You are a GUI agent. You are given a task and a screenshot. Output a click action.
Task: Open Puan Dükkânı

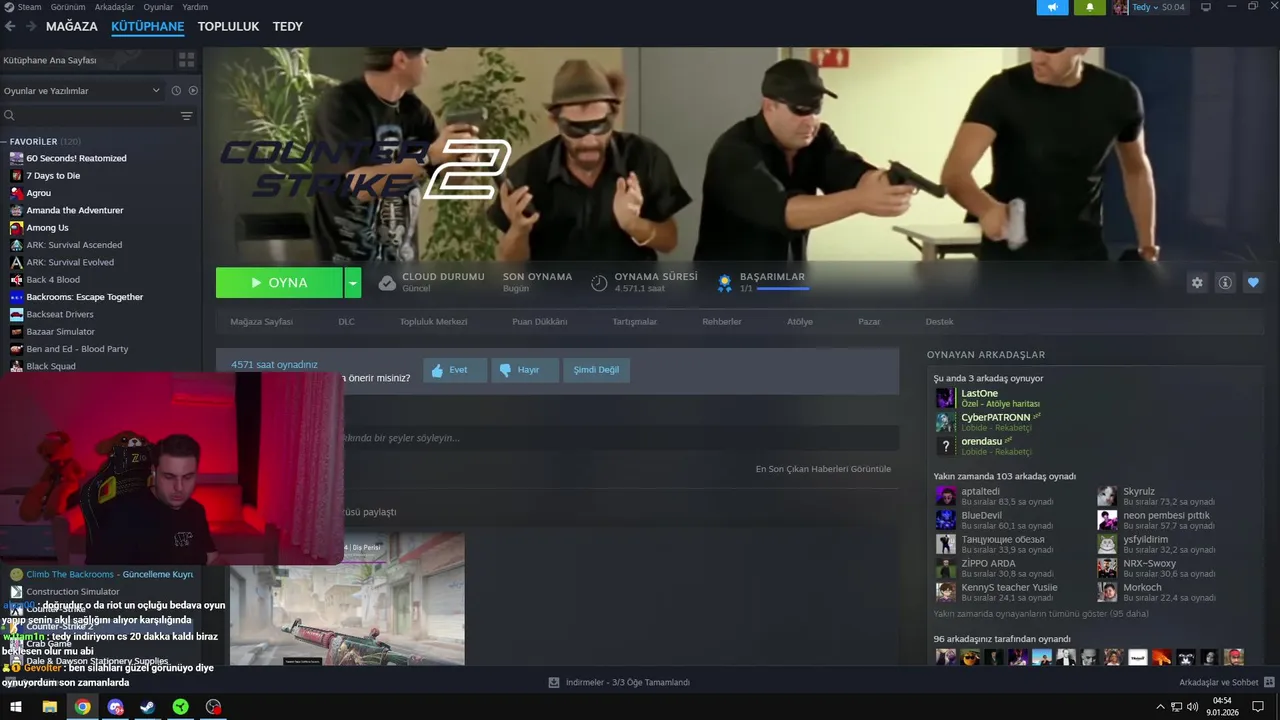pyautogui.click(x=540, y=322)
